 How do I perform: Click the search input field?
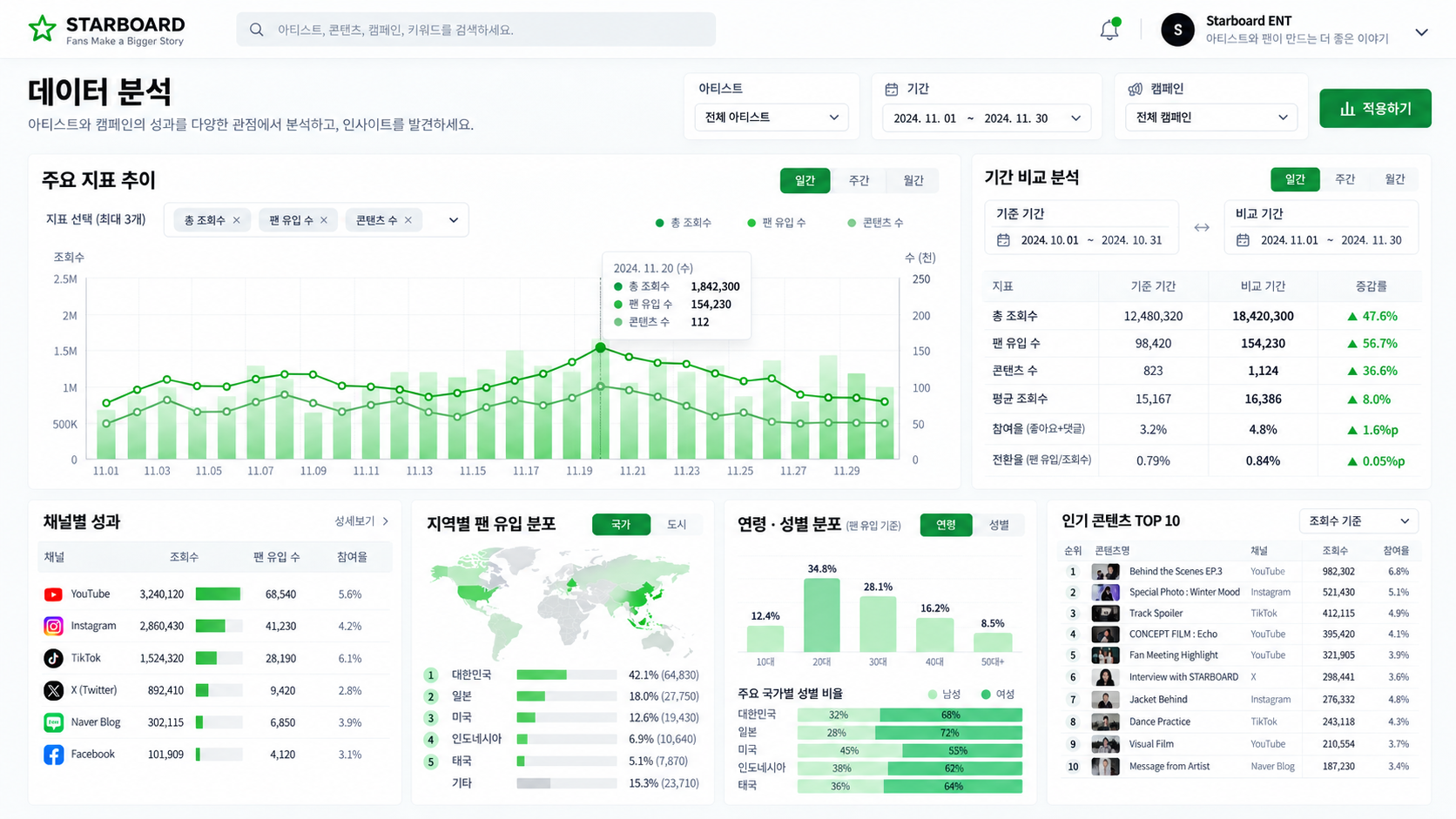(475, 30)
